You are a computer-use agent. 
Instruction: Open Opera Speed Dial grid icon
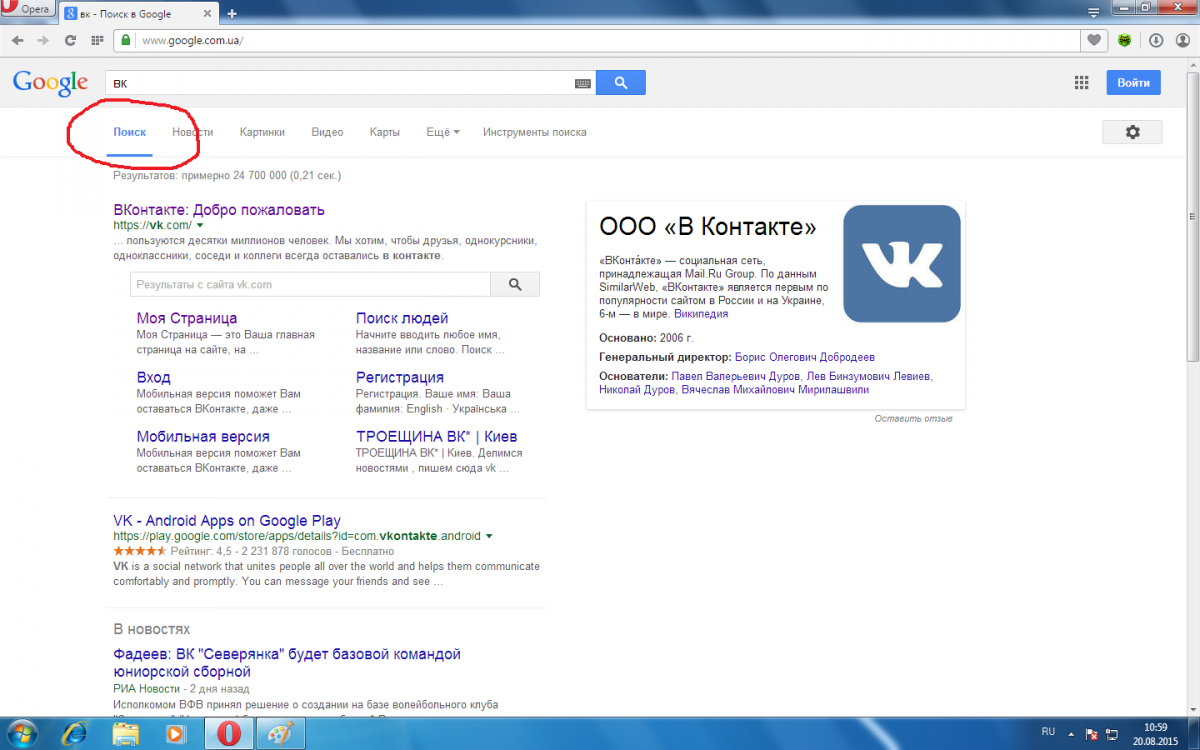pos(97,41)
